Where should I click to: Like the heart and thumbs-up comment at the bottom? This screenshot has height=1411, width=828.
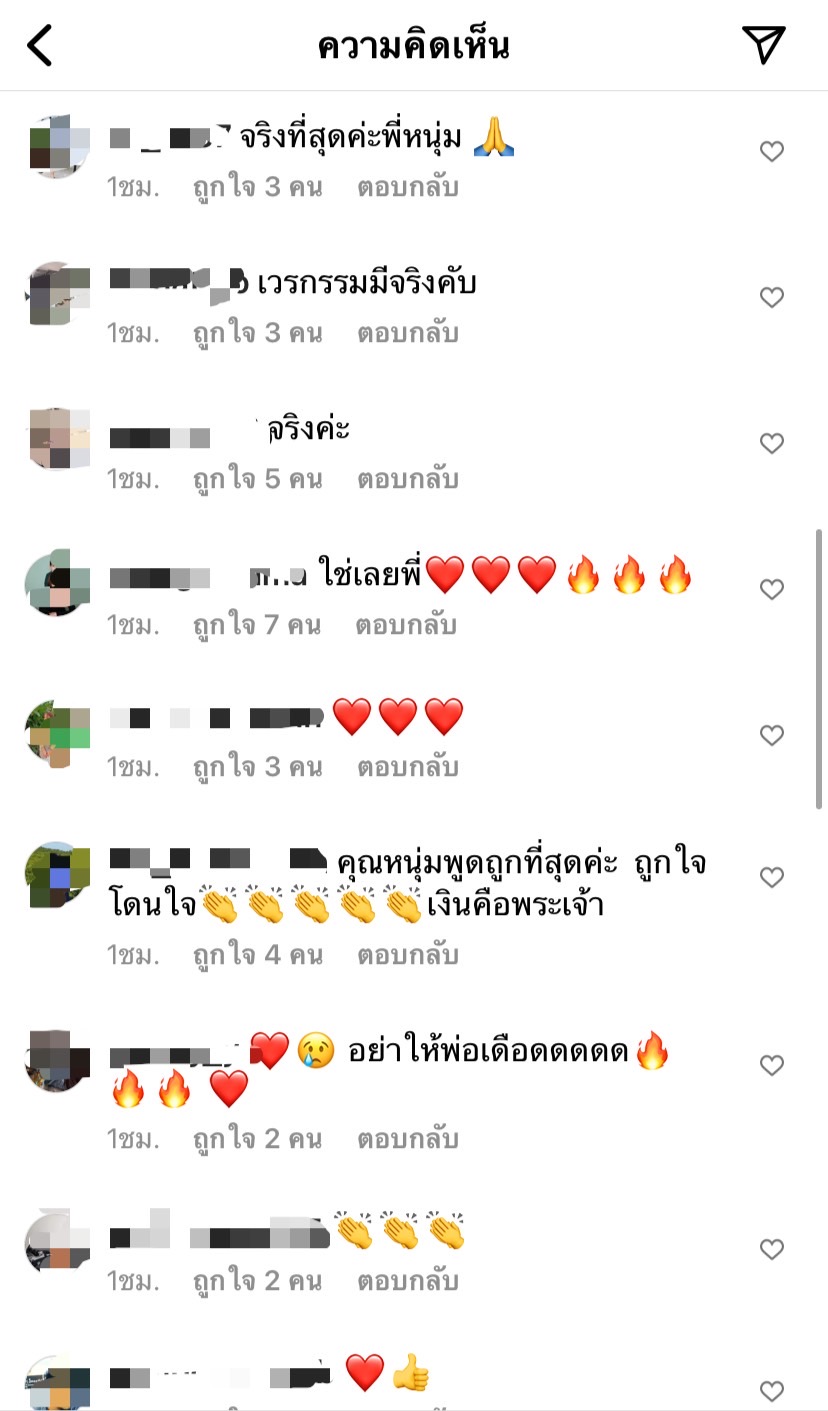pos(772,1392)
